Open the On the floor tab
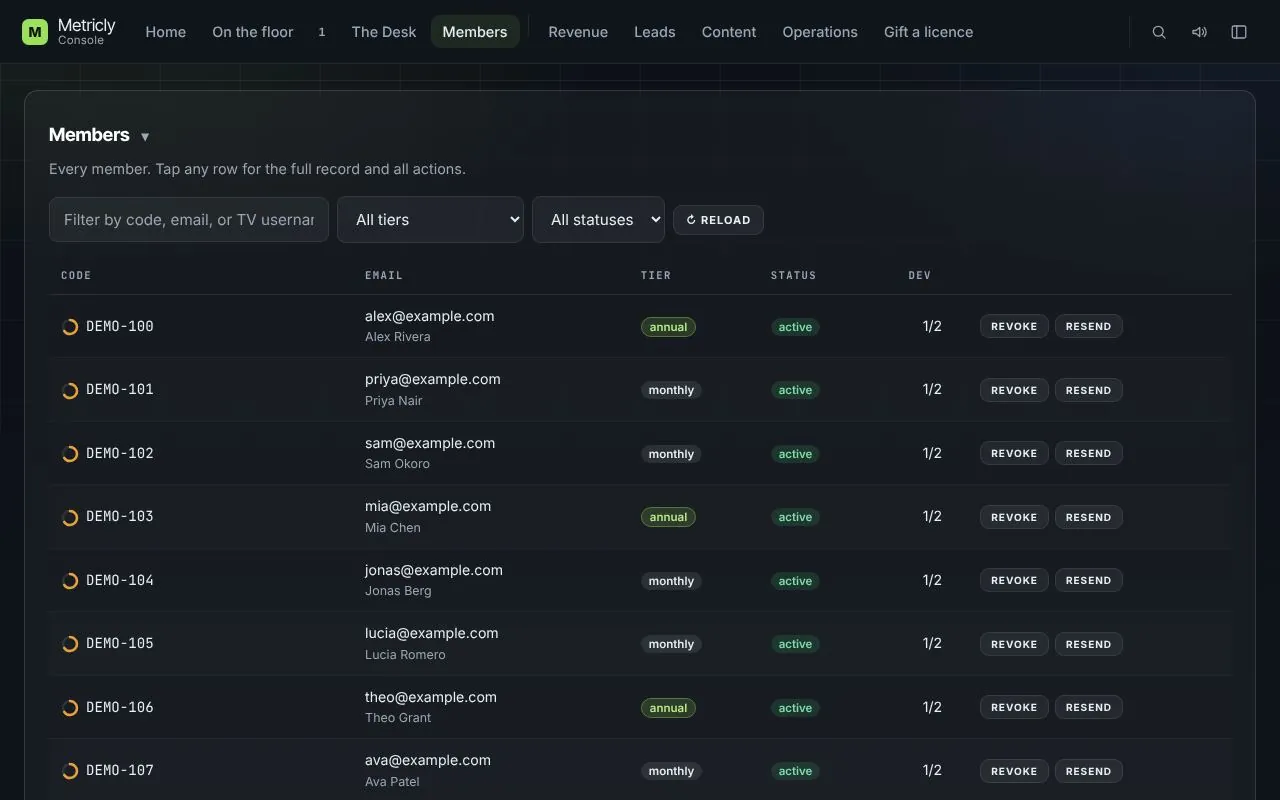Screen dimensions: 1280x800 point(253,32)
